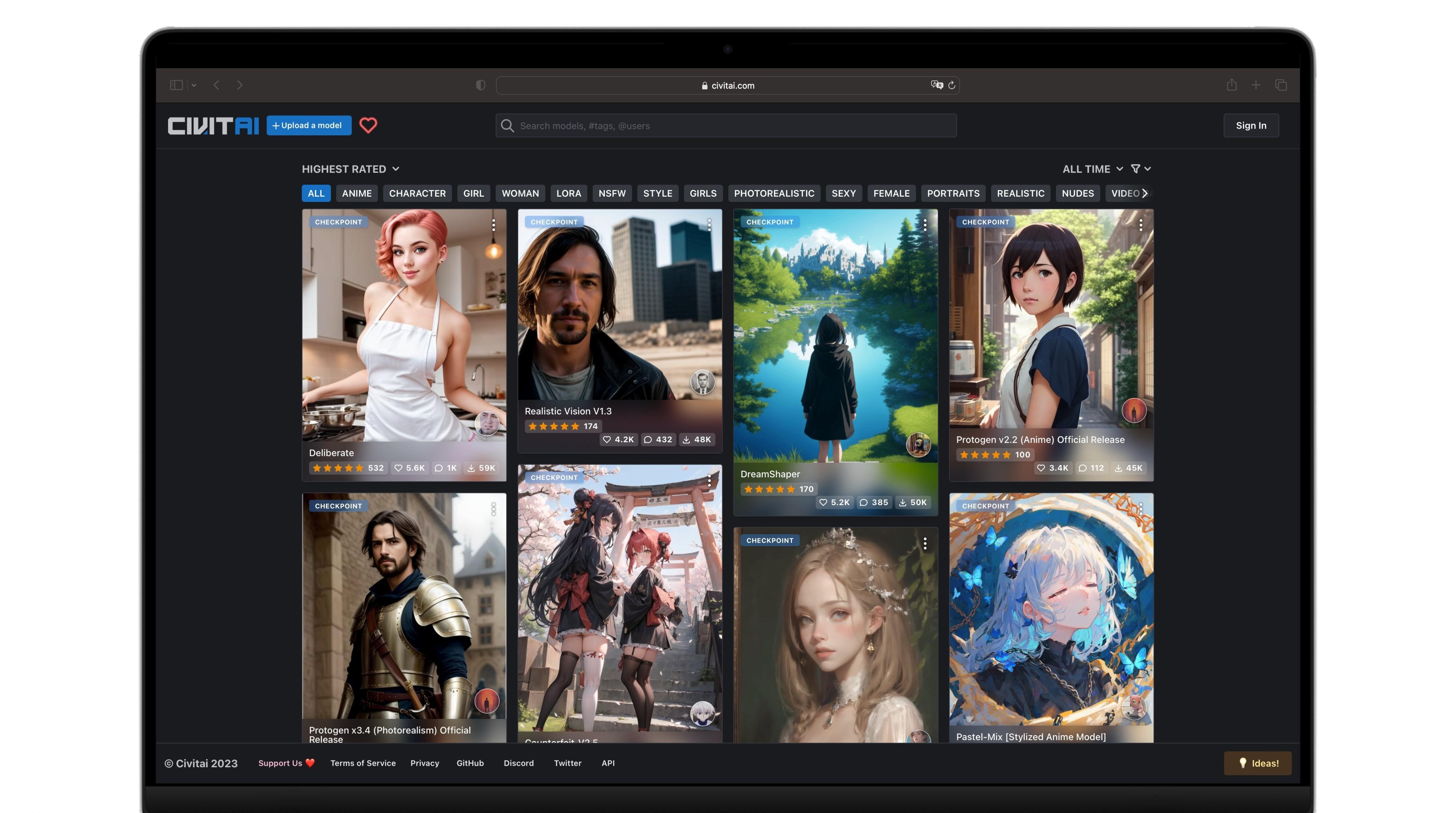Open Protogen v2.2 card three-dot menu
The image size is (1456, 813).
pos(1141,225)
